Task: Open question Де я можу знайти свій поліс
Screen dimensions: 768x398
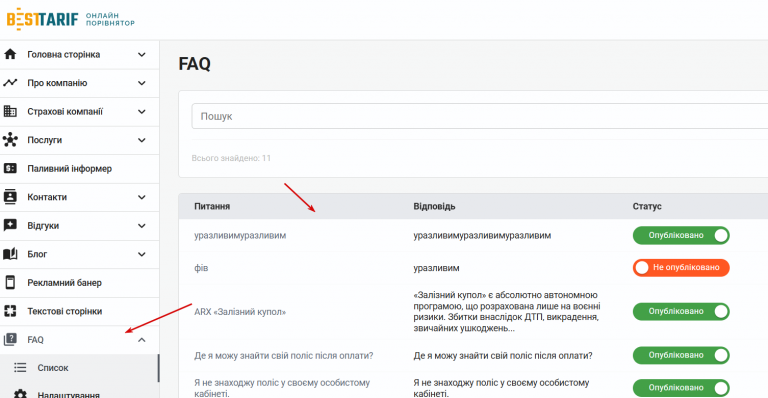Action: point(284,355)
